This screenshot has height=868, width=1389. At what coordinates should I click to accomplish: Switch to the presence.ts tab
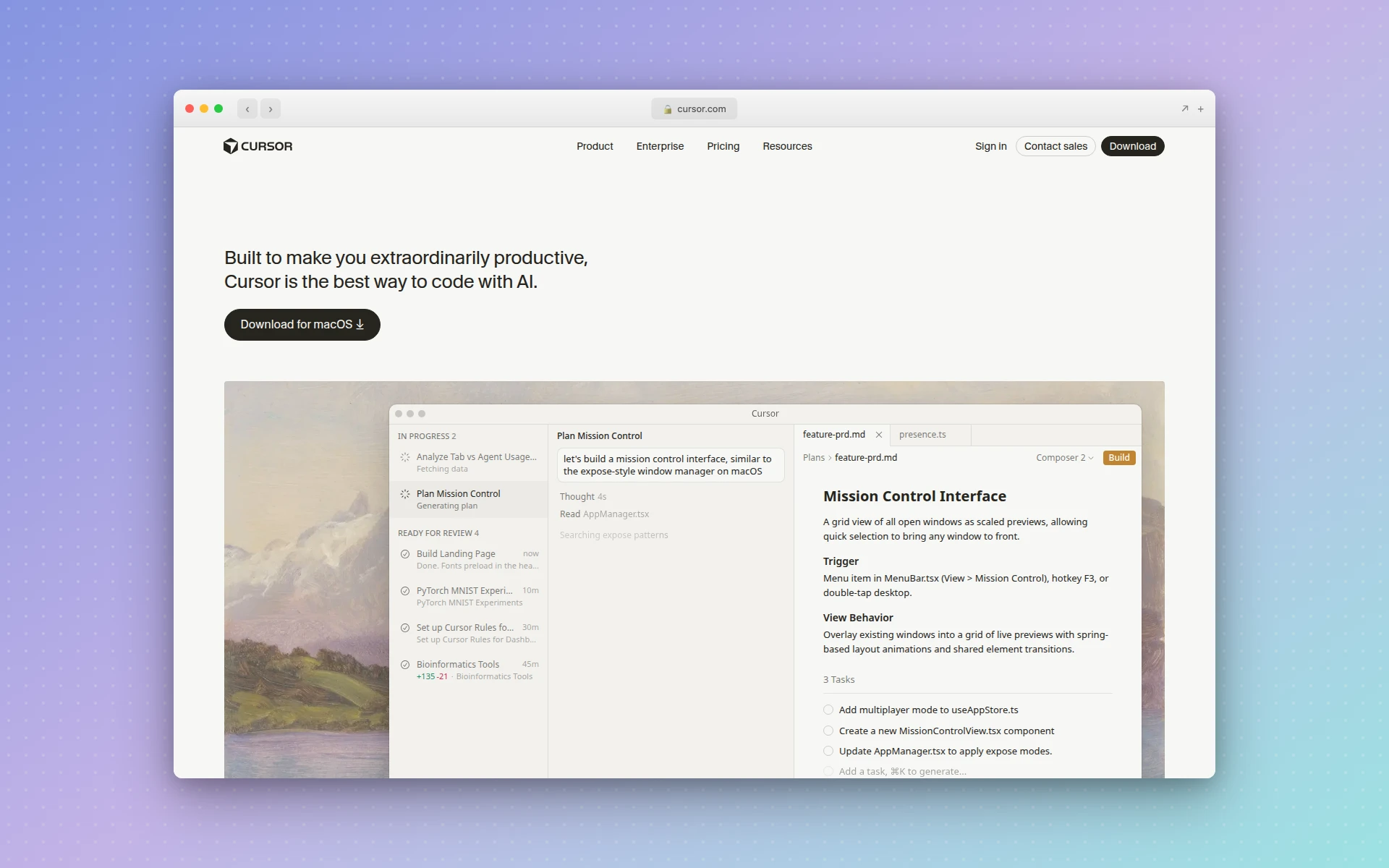coord(922,434)
